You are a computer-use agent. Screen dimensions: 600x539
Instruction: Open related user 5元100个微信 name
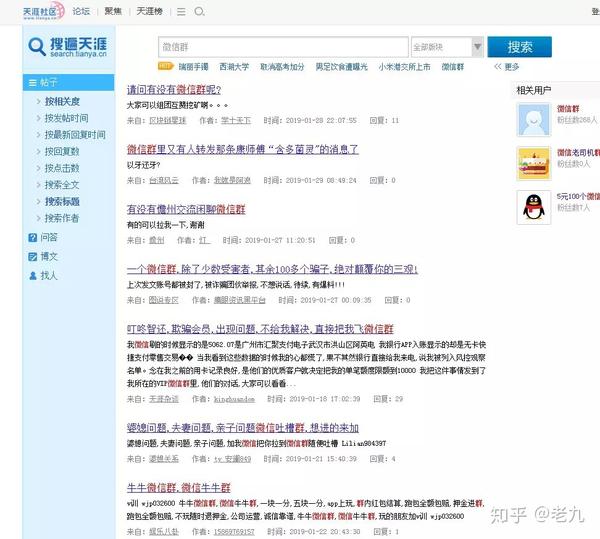click(x=579, y=196)
